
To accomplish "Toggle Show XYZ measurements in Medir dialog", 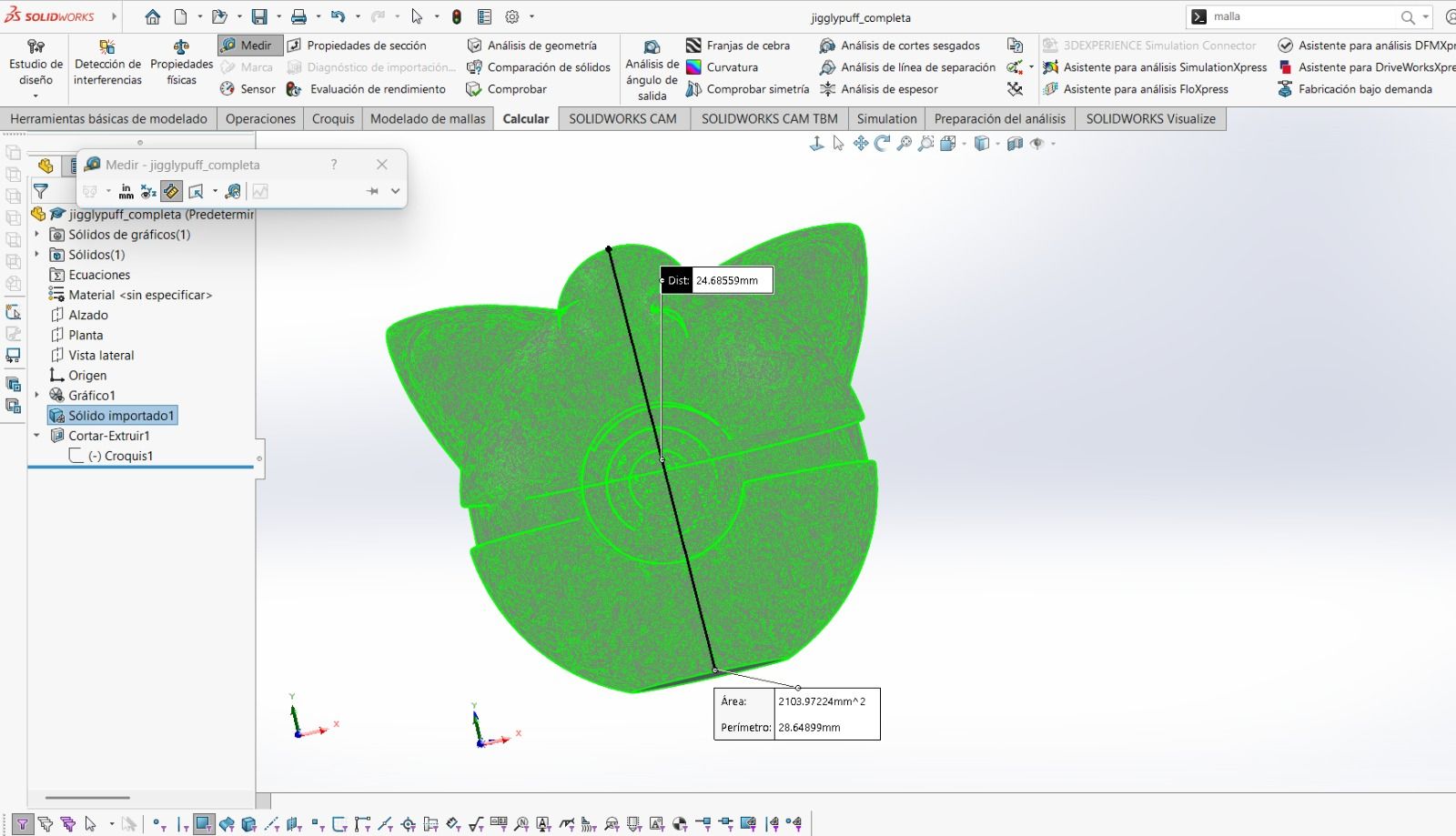I will (x=148, y=191).
